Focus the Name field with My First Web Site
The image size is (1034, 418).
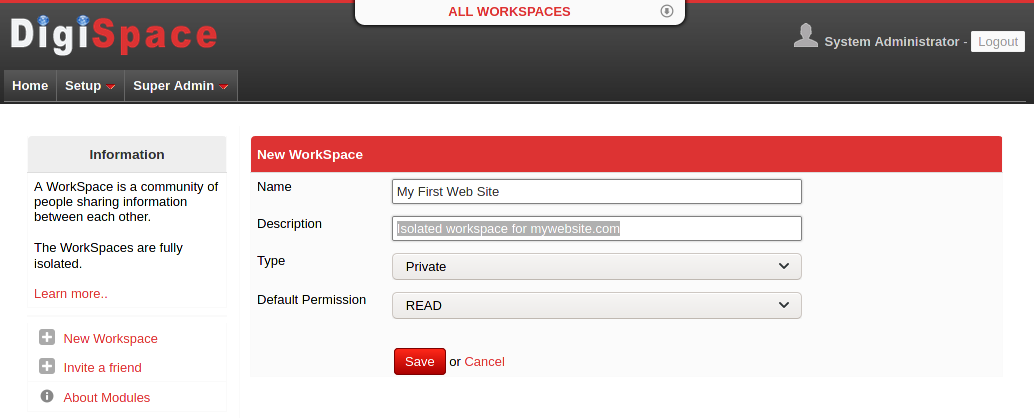coord(597,192)
